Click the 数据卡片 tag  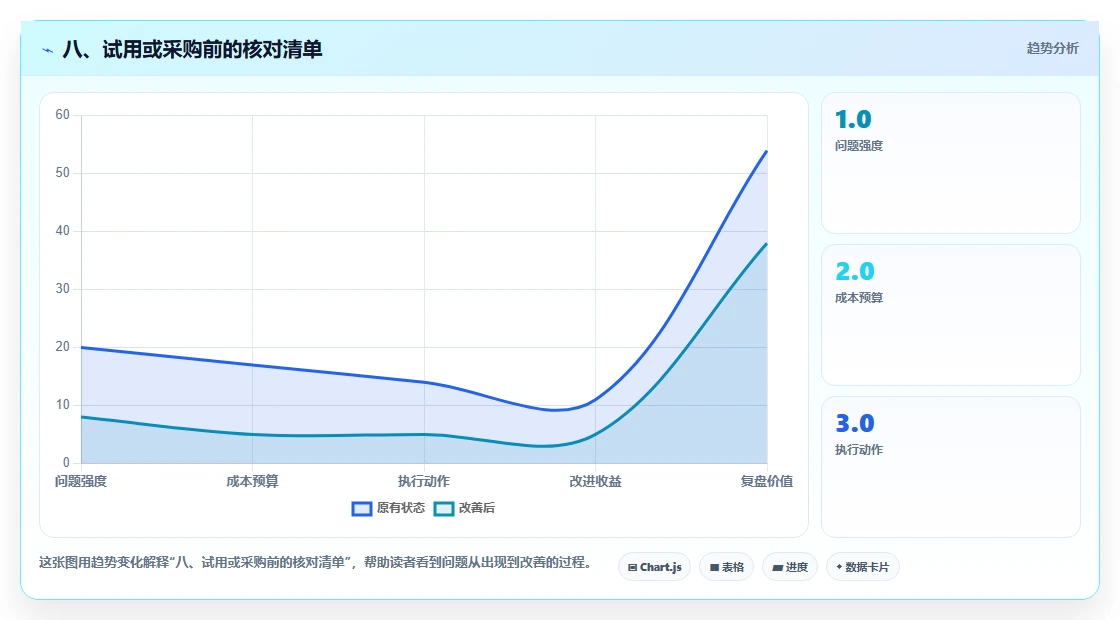click(863, 567)
